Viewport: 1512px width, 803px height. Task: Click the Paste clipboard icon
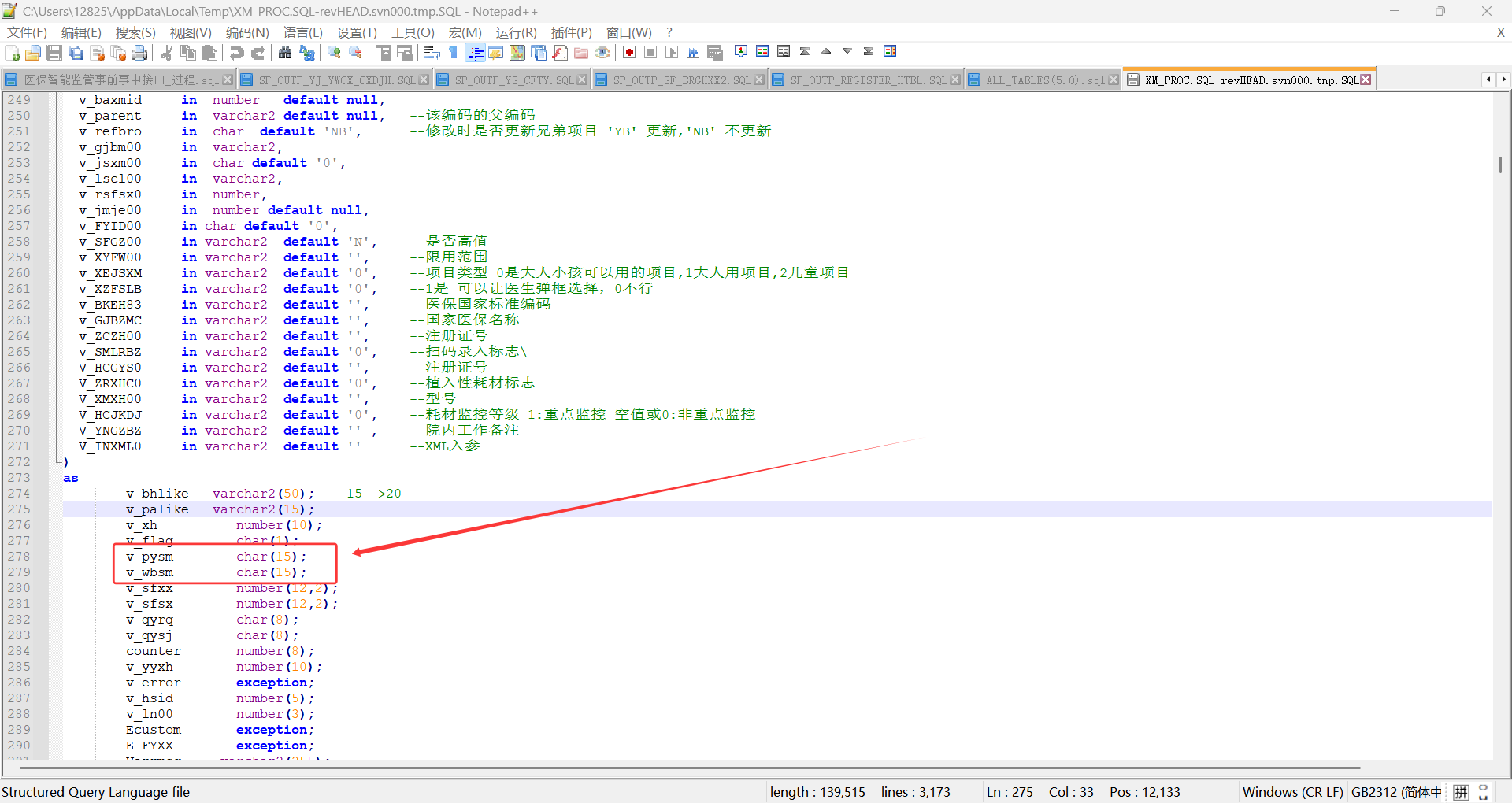pyautogui.click(x=209, y=53)
